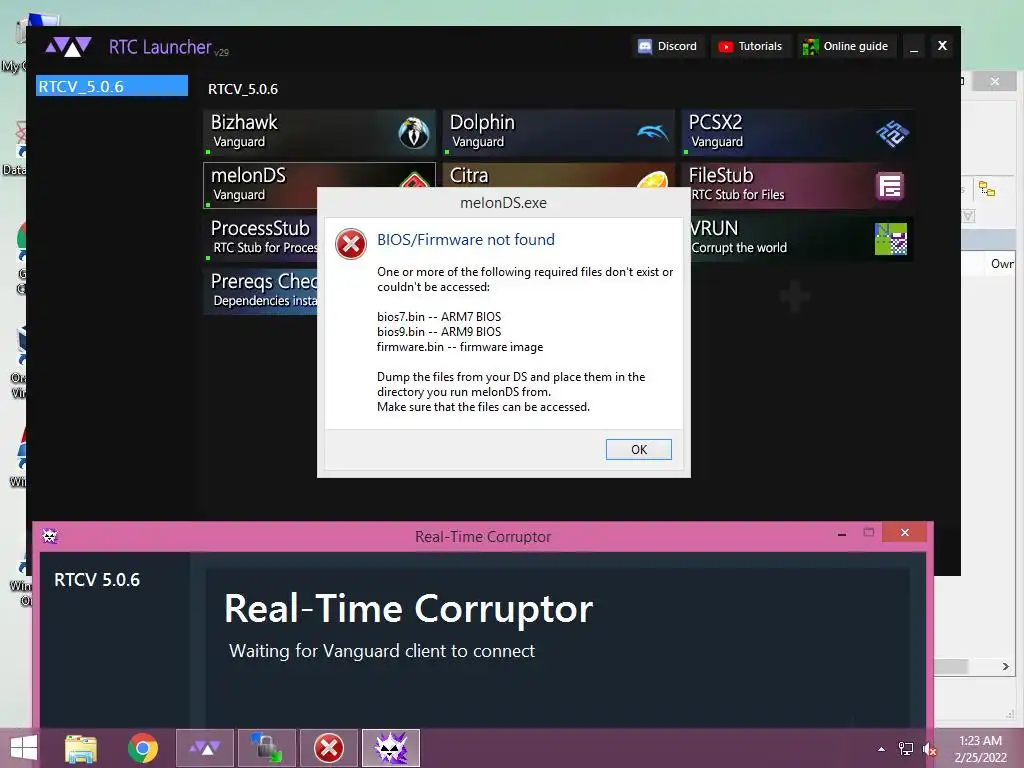Screen dimensions: 1024x768
Task: Switch to the melonDS error taskbar item
Action: tap(328, 748)
